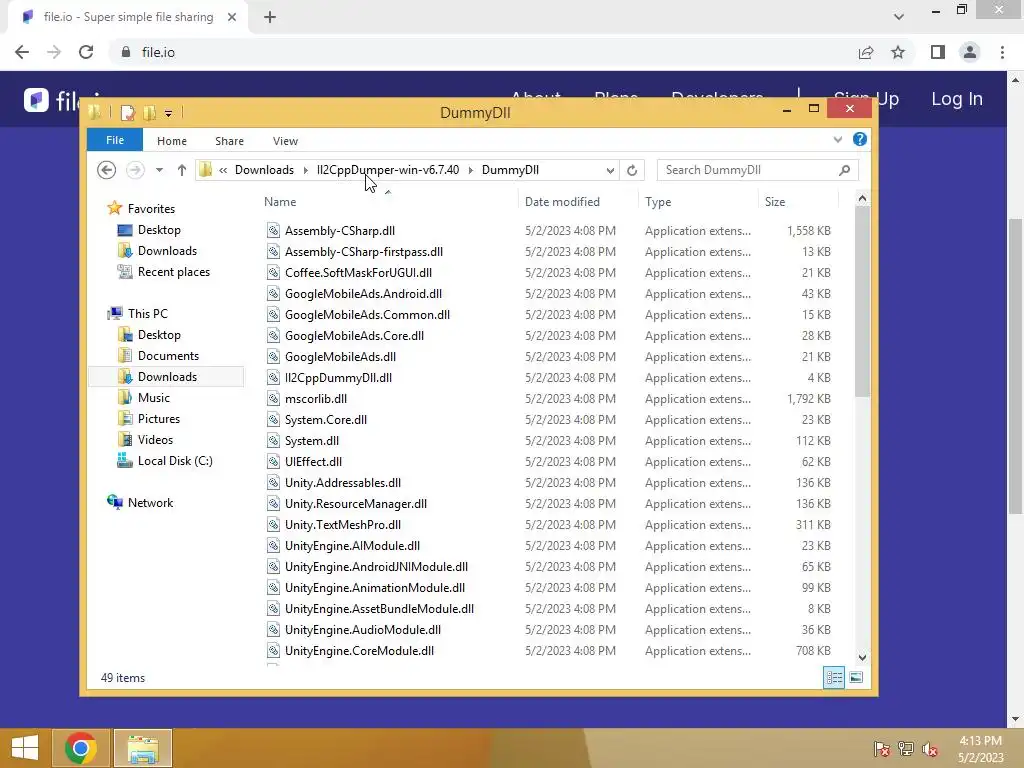Open Downloads under Favorites
The height and width of the screenshot is (768, 1024).
tap(167, 251)
